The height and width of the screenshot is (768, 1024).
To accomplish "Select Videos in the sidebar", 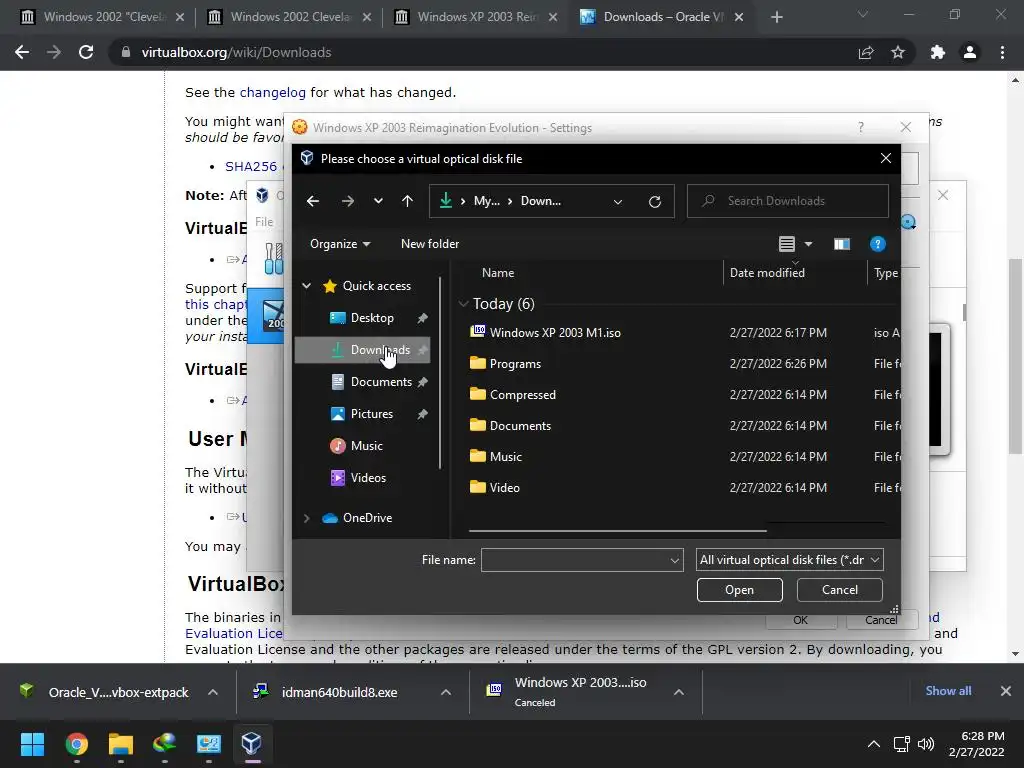I will [x=368, y=478].
